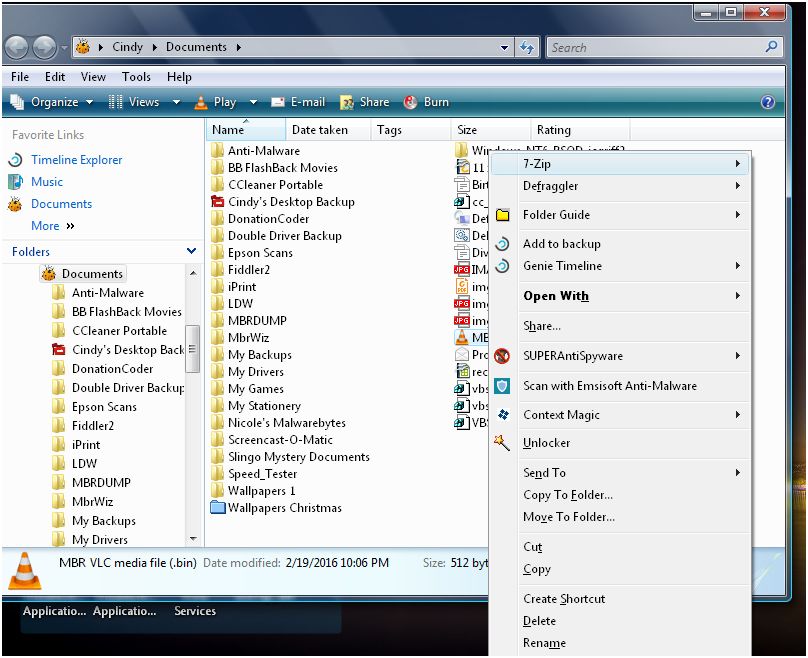
Task: Open the File menu
Action: 20,77
